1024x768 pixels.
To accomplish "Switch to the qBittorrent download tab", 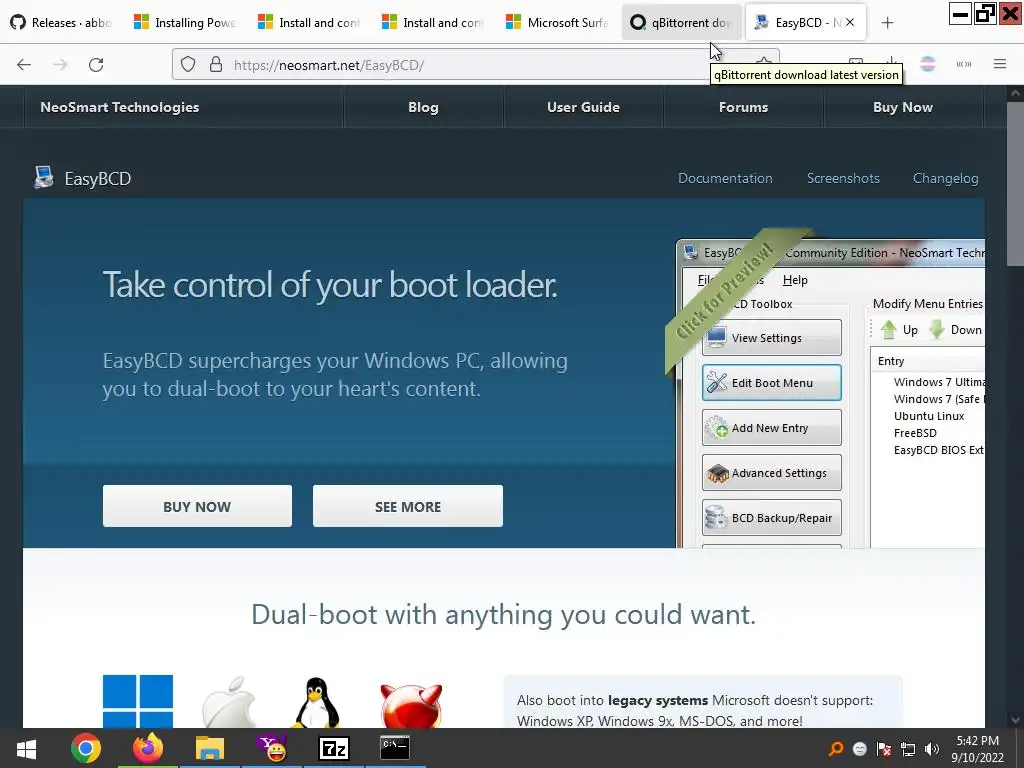I will (681, 22).
